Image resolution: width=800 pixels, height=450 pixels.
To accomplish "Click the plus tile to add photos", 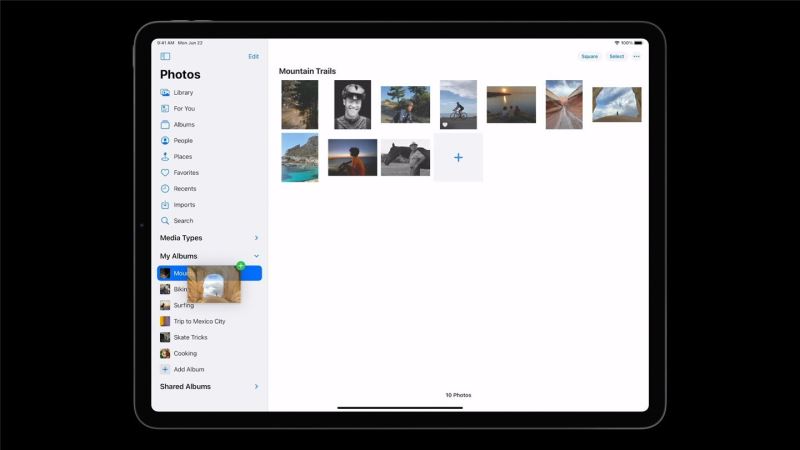I will click(x=458, y=158).
